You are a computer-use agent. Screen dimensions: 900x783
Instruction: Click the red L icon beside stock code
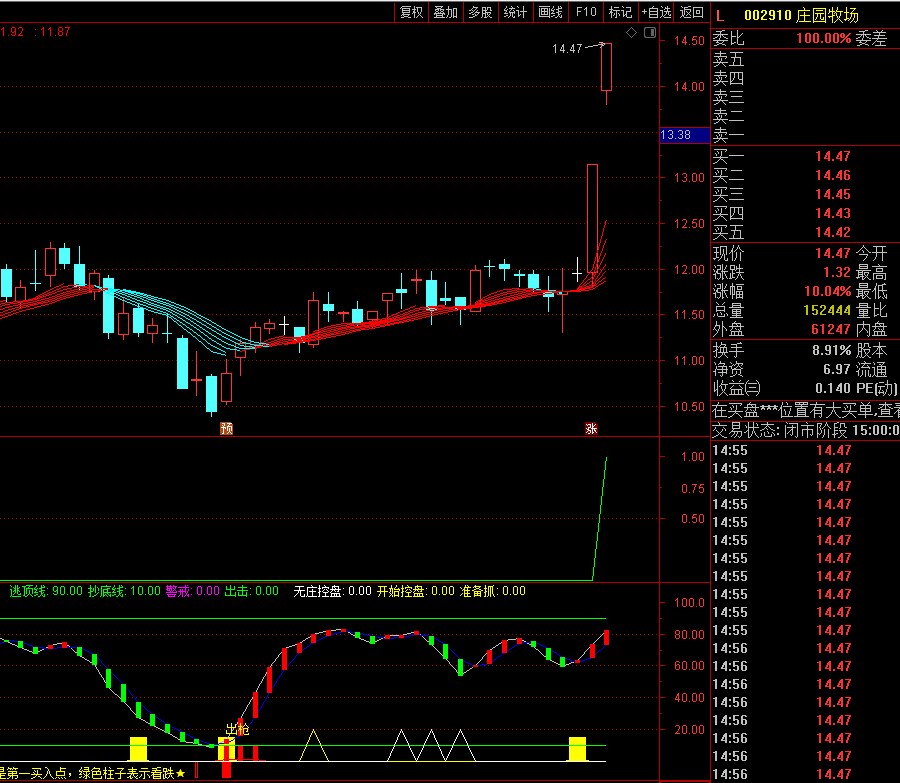tap(720, 16)
